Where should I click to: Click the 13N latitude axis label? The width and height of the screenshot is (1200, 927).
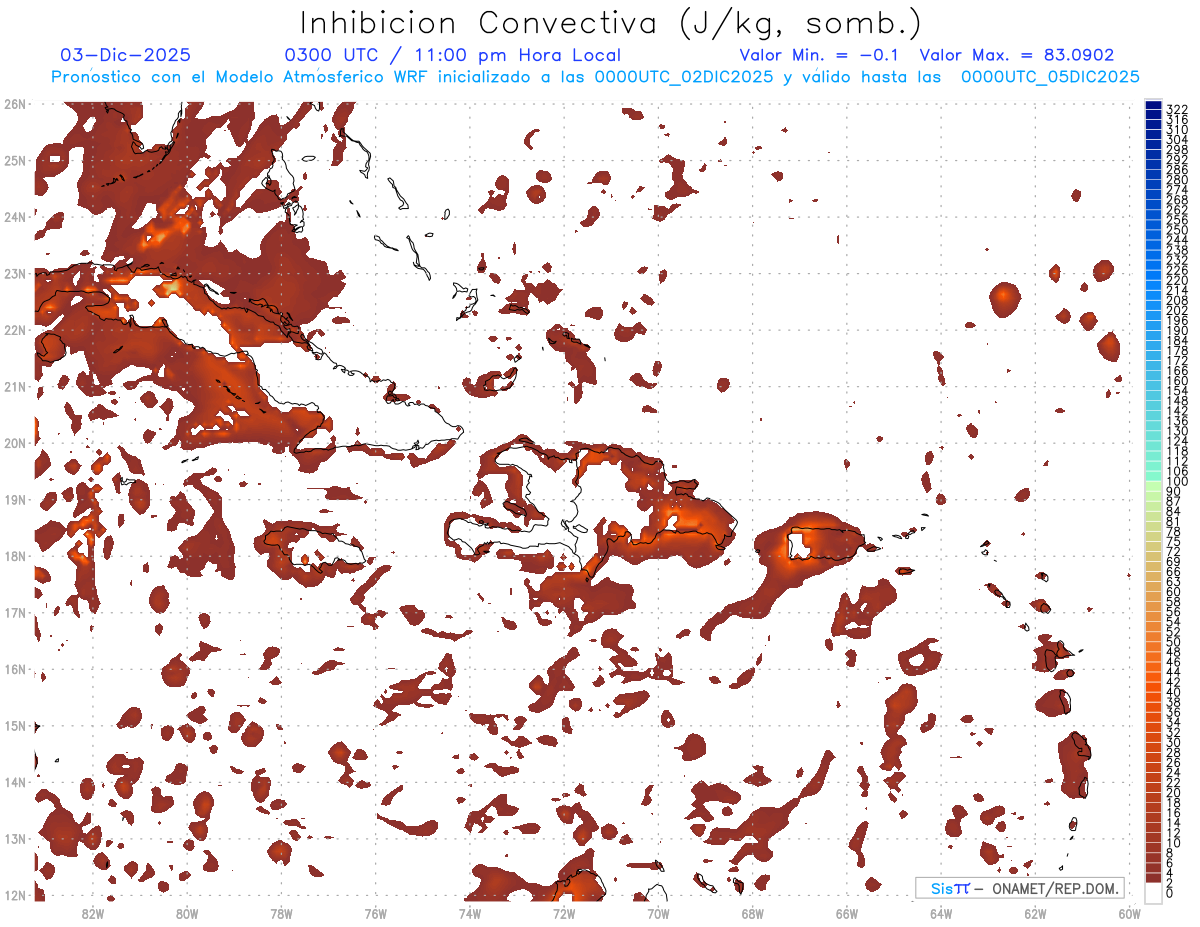(x=15, y=838)
